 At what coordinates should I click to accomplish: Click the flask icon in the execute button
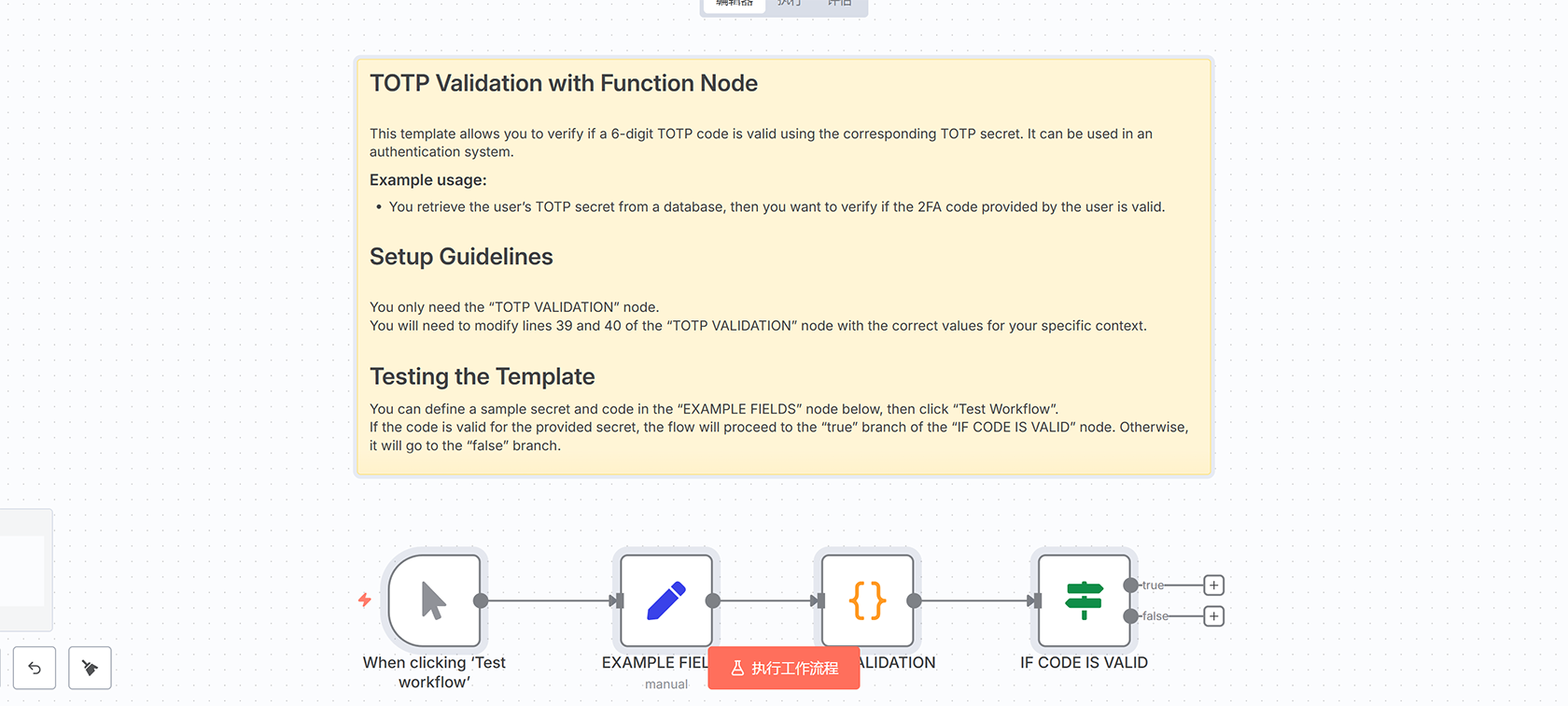737,669
